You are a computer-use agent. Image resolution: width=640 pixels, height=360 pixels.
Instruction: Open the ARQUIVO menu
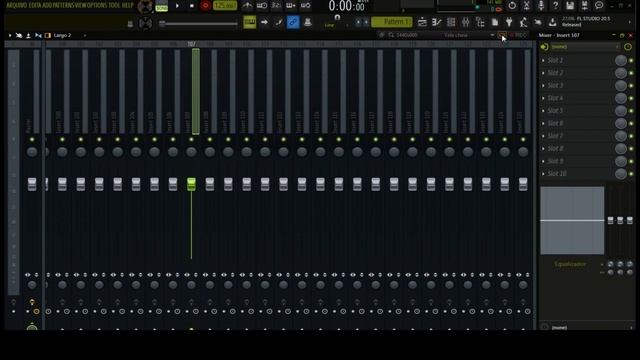tap(17, 5)
